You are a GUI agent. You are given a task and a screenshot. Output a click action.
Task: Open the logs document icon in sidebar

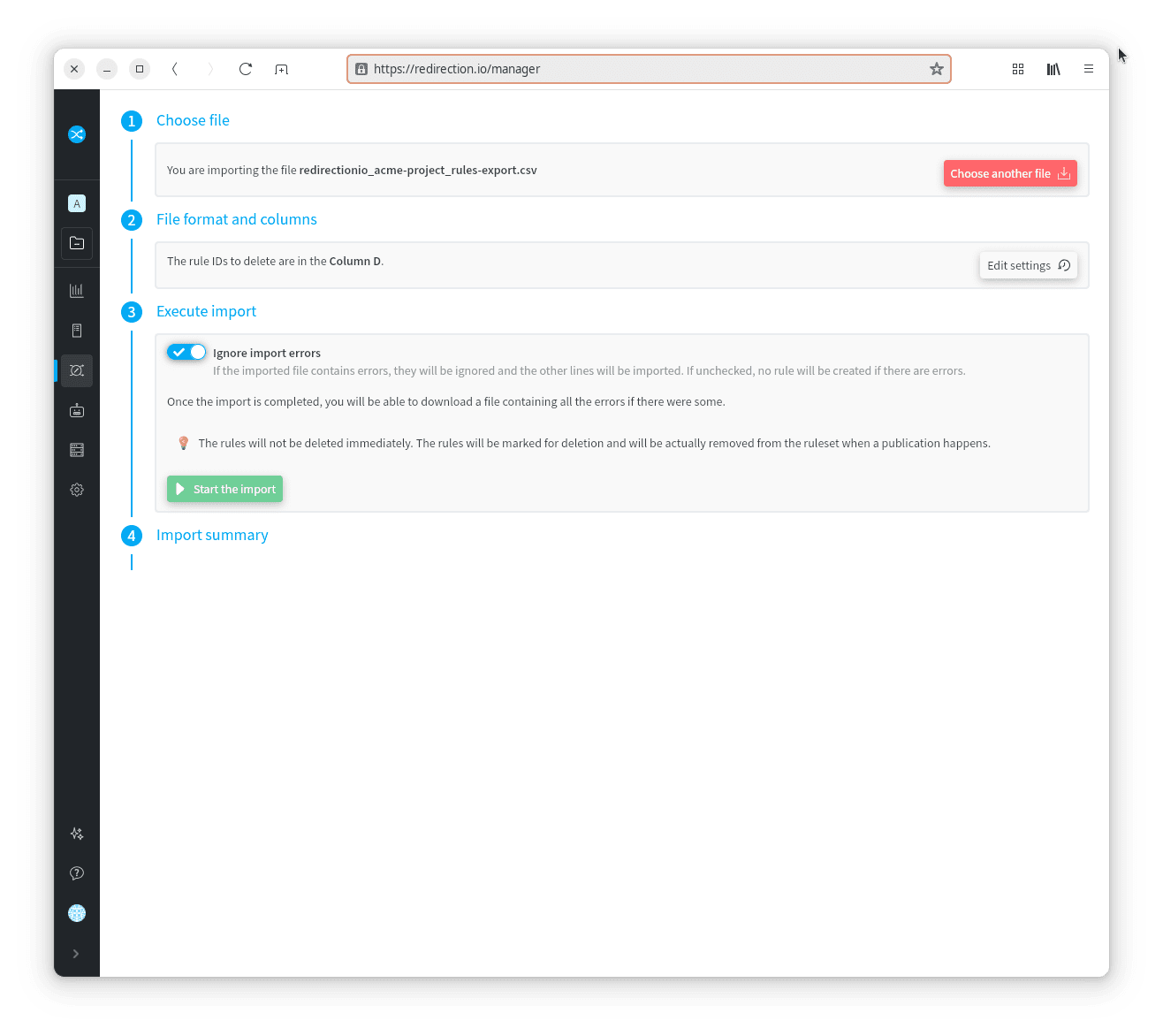pyautogui.click(x=77, y=331)
